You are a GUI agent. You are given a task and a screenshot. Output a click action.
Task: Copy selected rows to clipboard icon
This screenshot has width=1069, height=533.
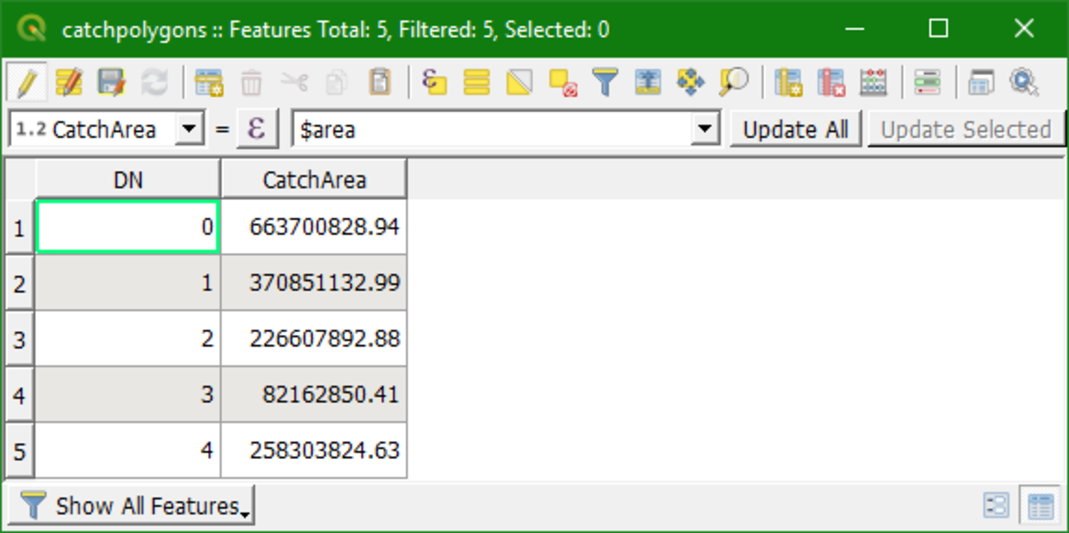(337, 83)
